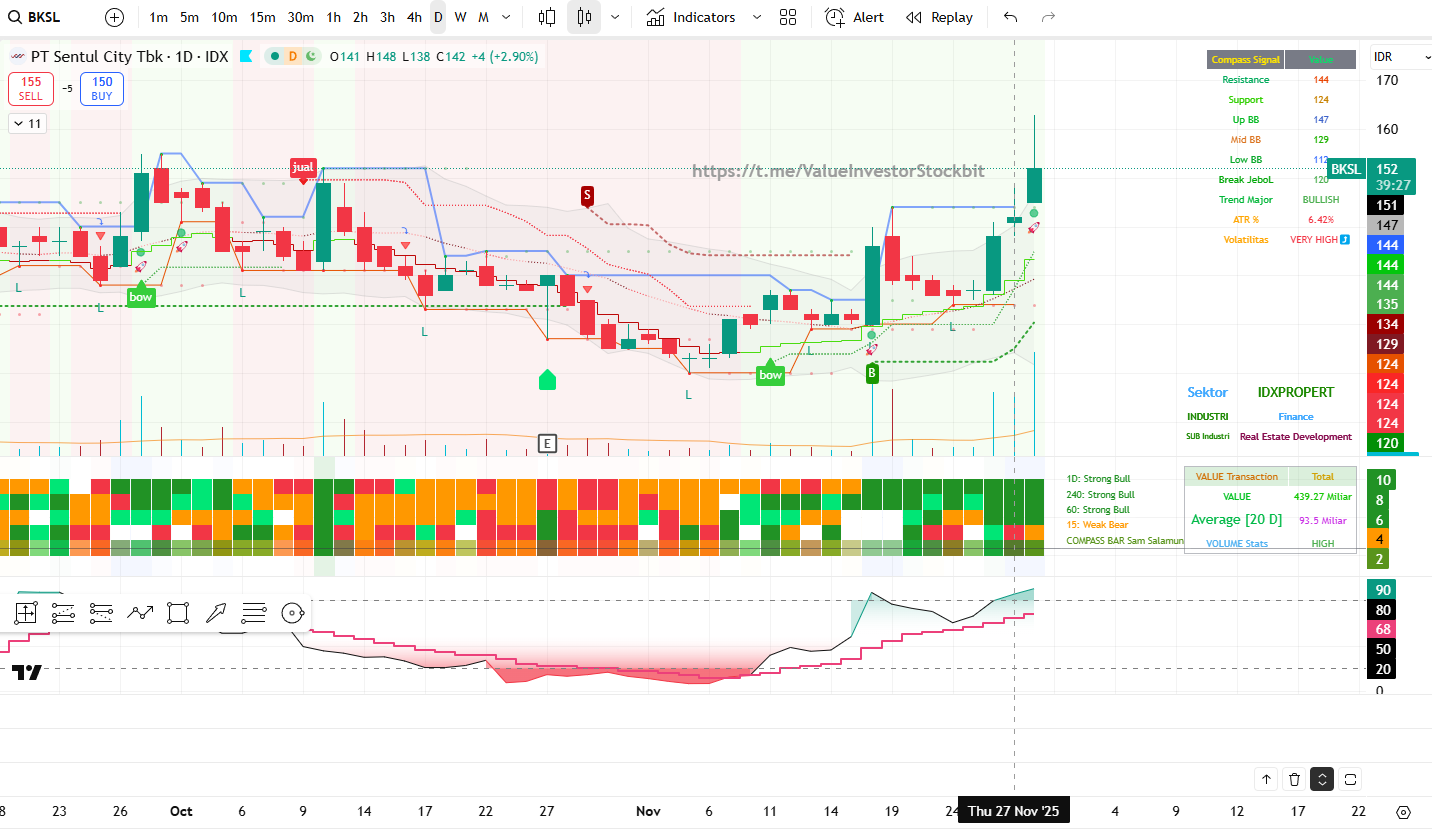This screenshot has height=829, width=1432.
Task: Click the Trend Major BULLISH value
Action: tap(1321, 200)
